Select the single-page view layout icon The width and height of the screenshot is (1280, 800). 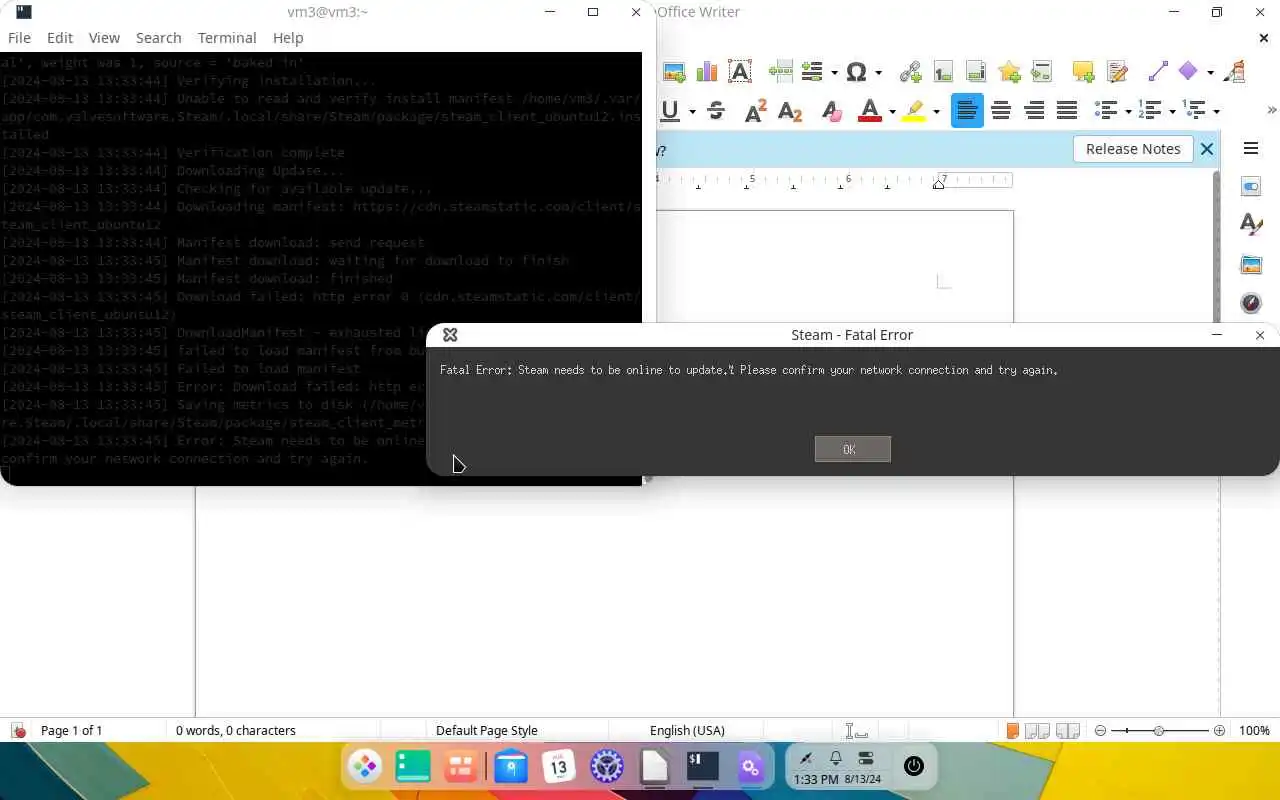click(1013, 731)
